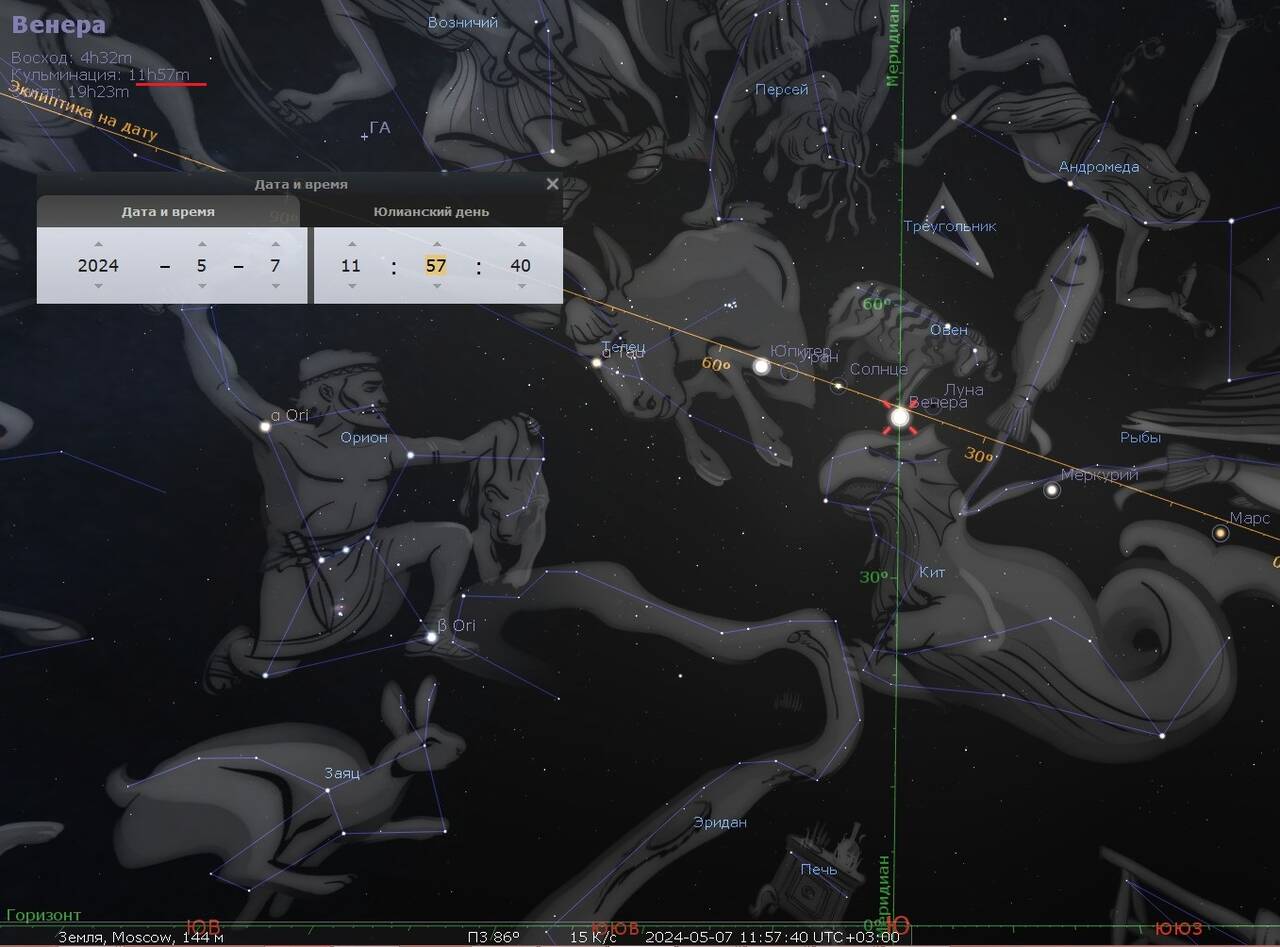Switch to the Юлианский день tab

pos(432,212)
